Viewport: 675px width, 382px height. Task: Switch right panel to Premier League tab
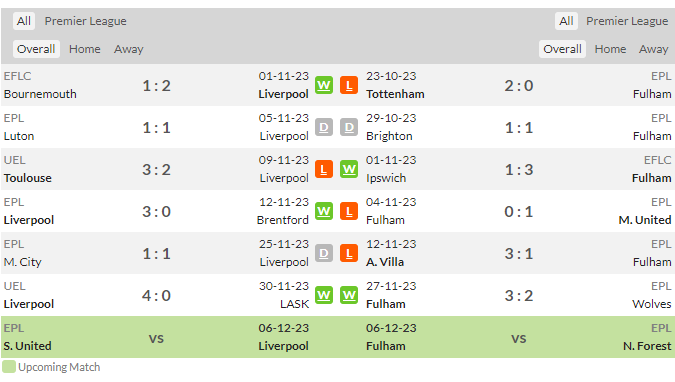pos(627,21)
